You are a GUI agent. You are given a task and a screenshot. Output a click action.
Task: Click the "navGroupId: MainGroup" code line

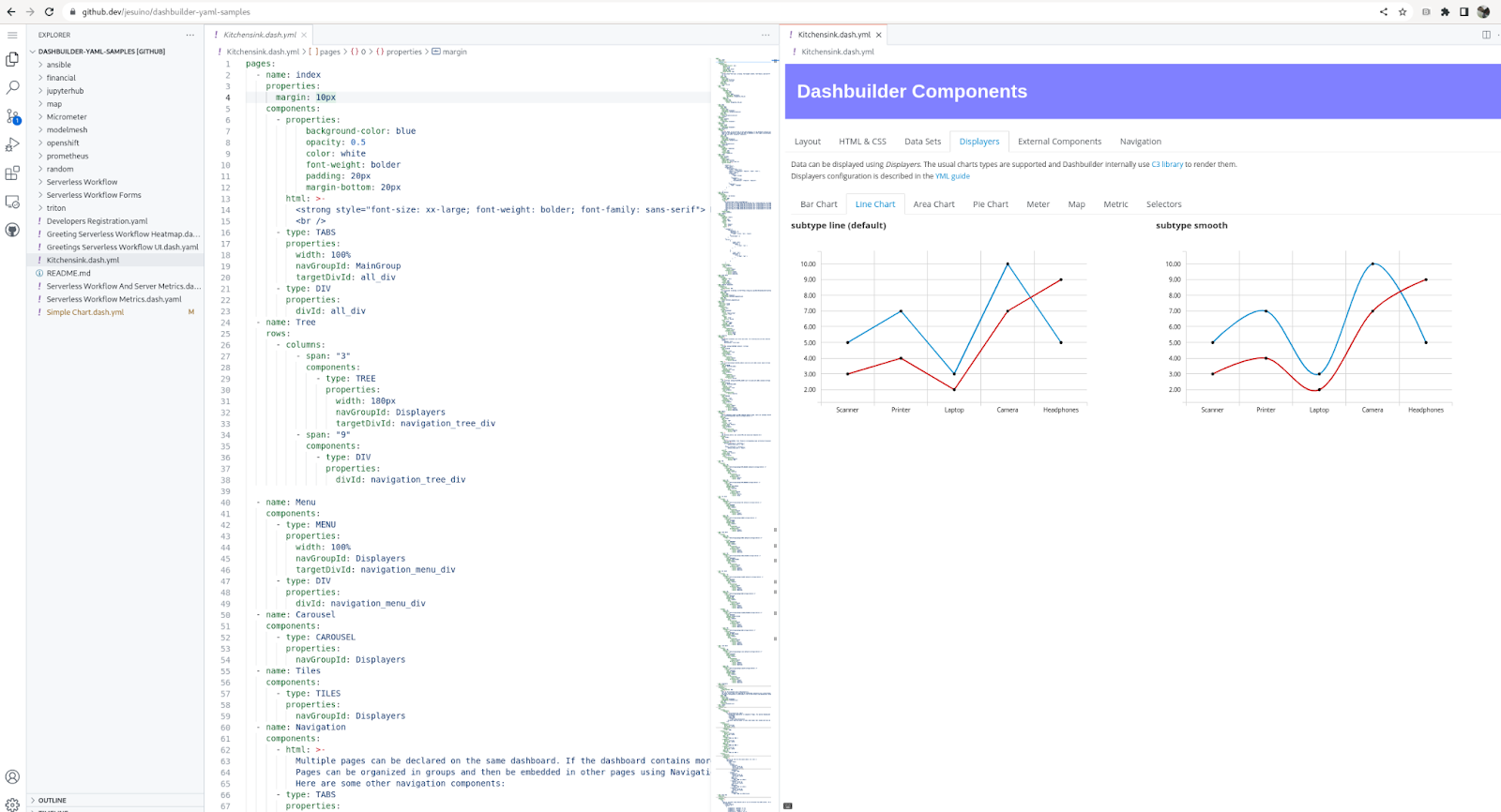tap(348, 266)
